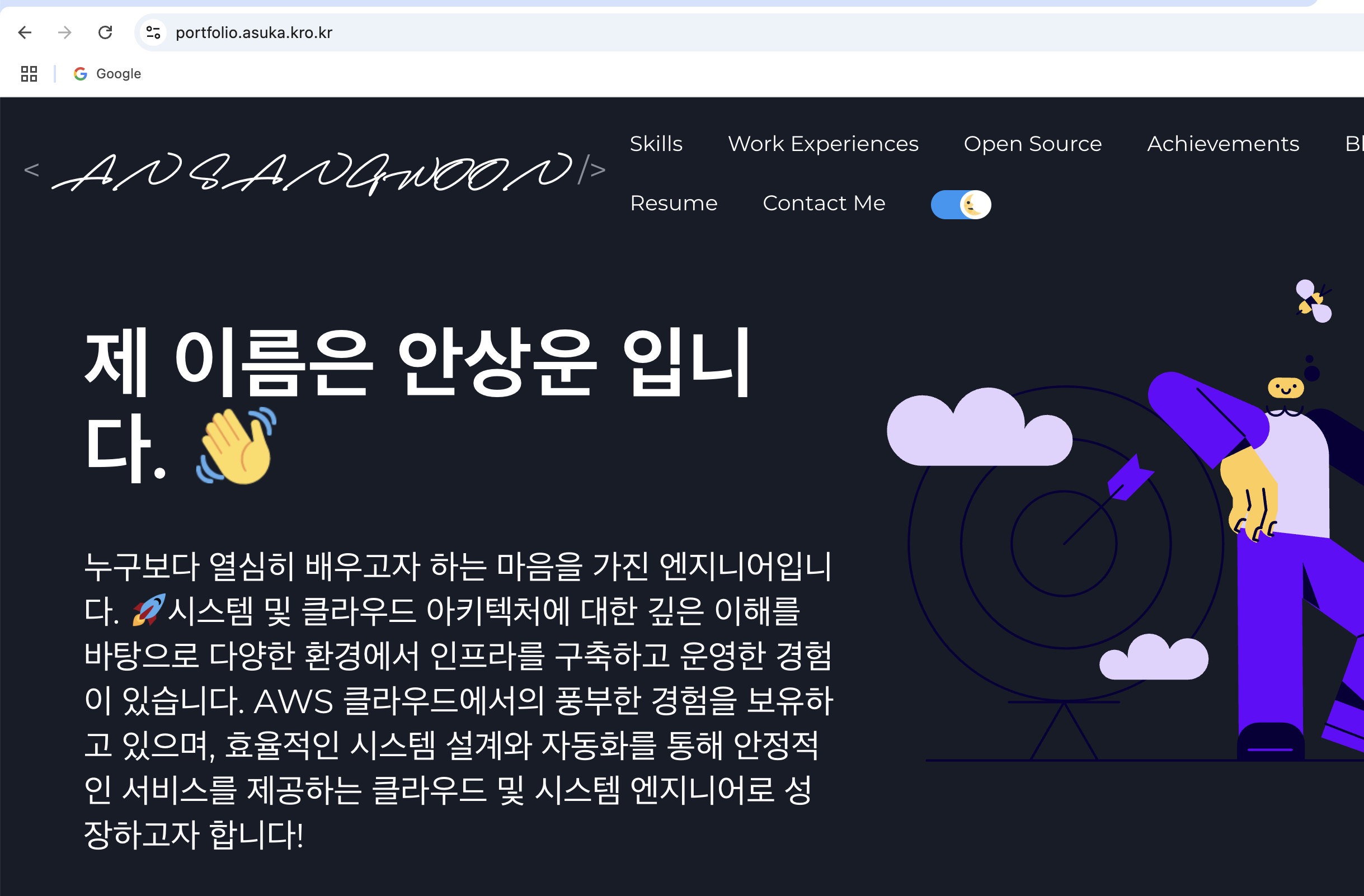The height and width of the screenshot is (896, 1364).
Task: Click the waving hand emoji
Action: tap(237, 446)
